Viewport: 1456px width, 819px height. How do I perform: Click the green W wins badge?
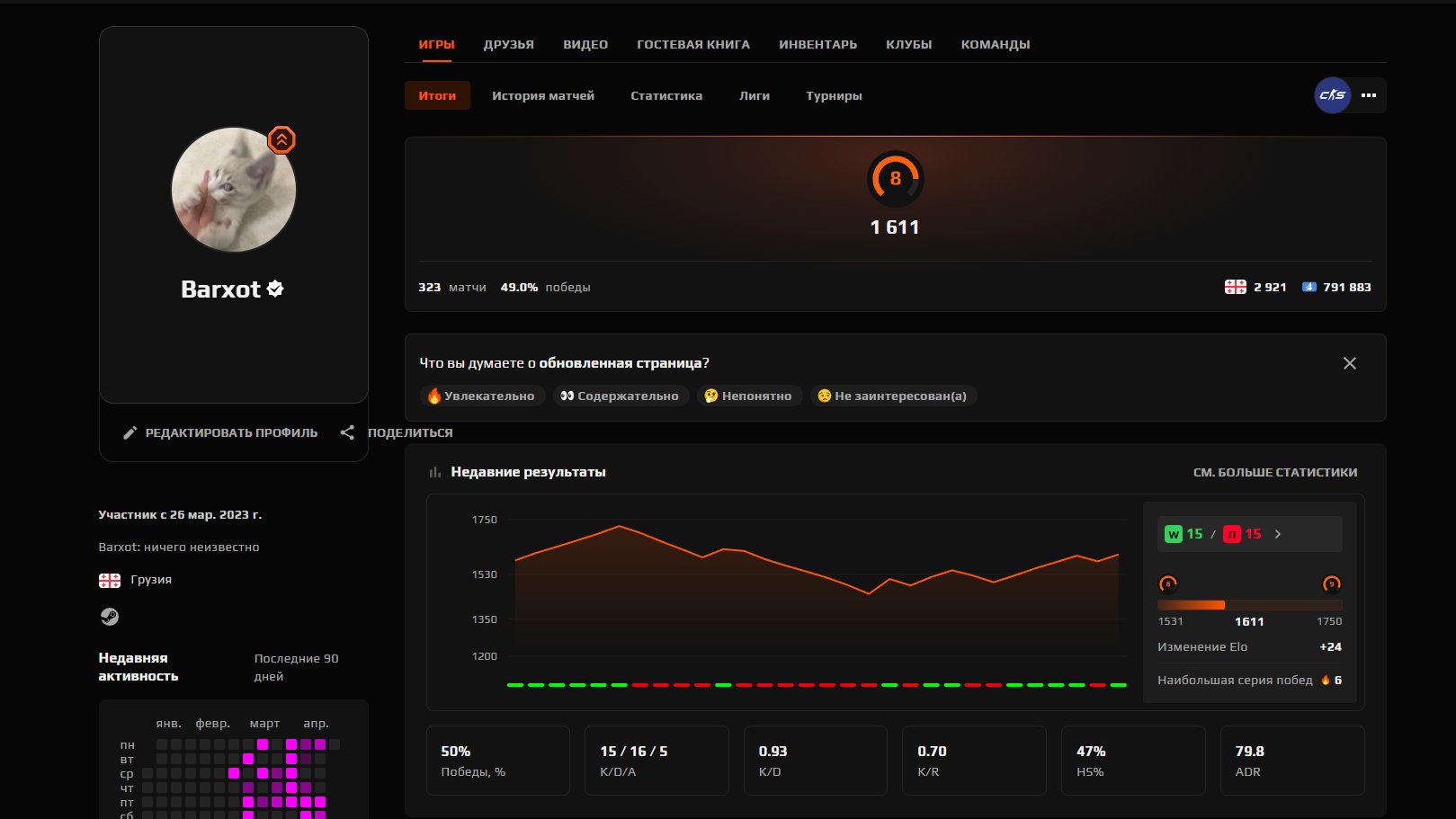(1173, 534)
